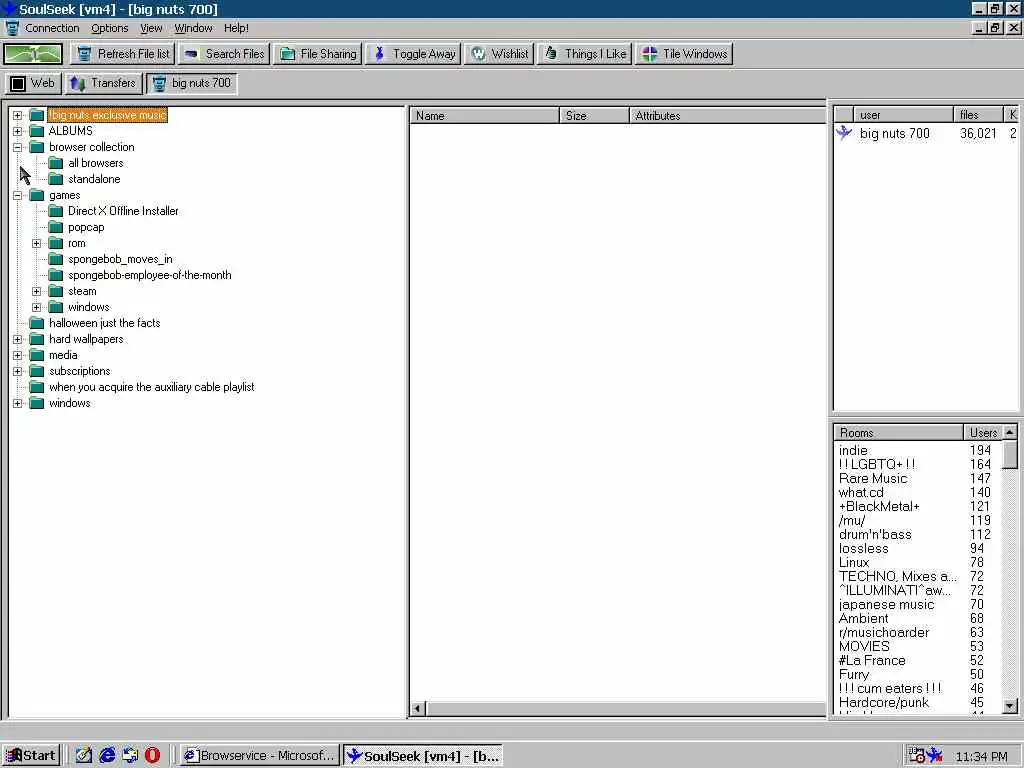Click rooms list scroll down arrow
The image size is (1024, 768).
coord(1010,706)
